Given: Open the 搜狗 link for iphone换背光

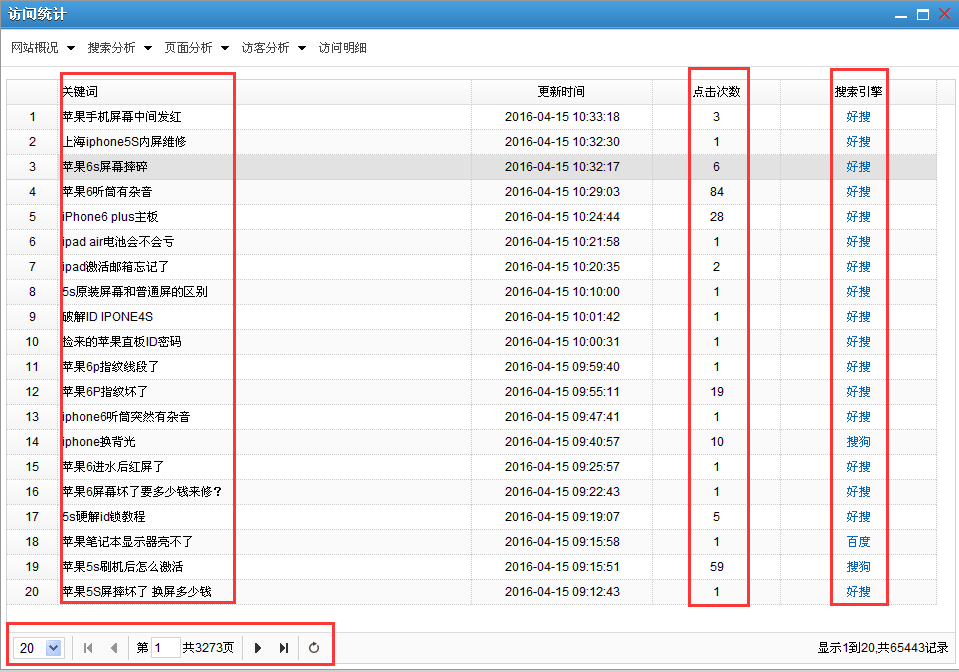Looking at the screenshot, I should point(858,441).
